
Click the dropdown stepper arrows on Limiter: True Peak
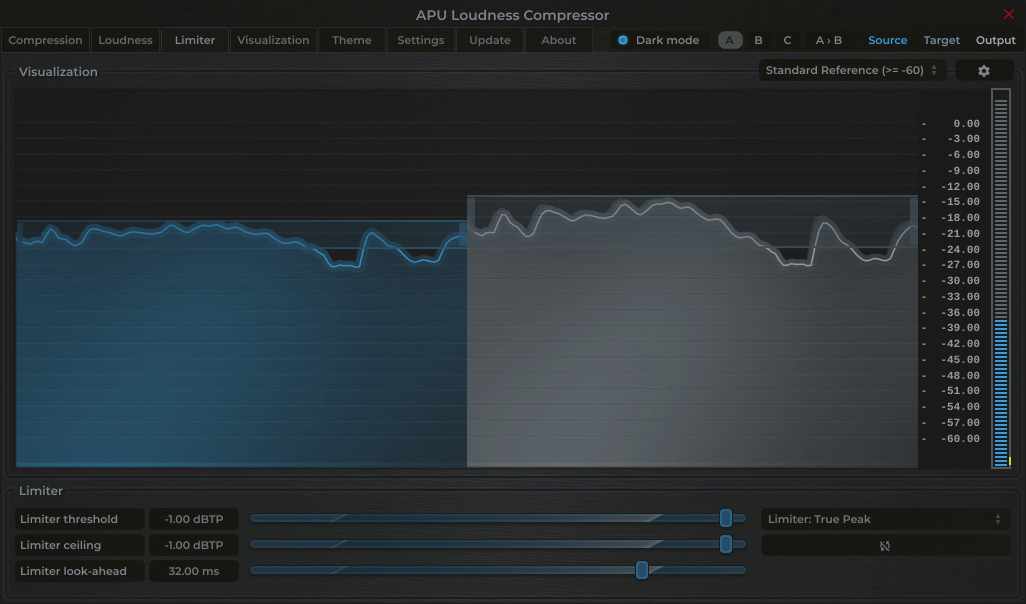click(x=998, y=519)
